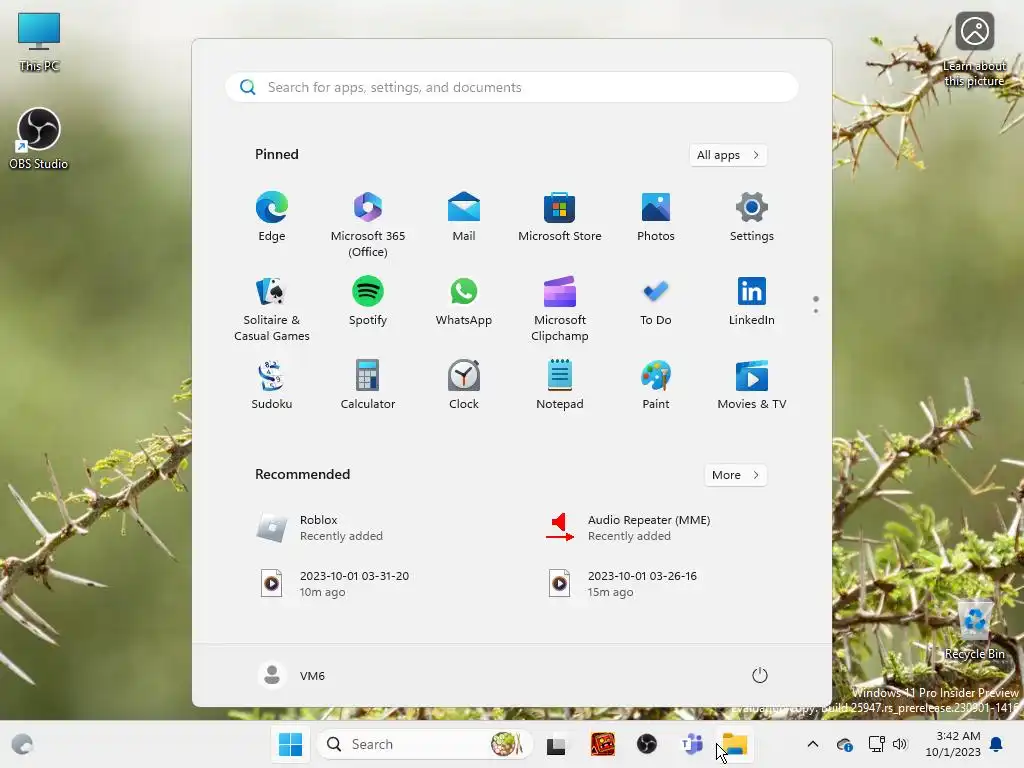The image size is (1024, 768).
Task: Click the taskbar Search box
Action: (424, 744)
